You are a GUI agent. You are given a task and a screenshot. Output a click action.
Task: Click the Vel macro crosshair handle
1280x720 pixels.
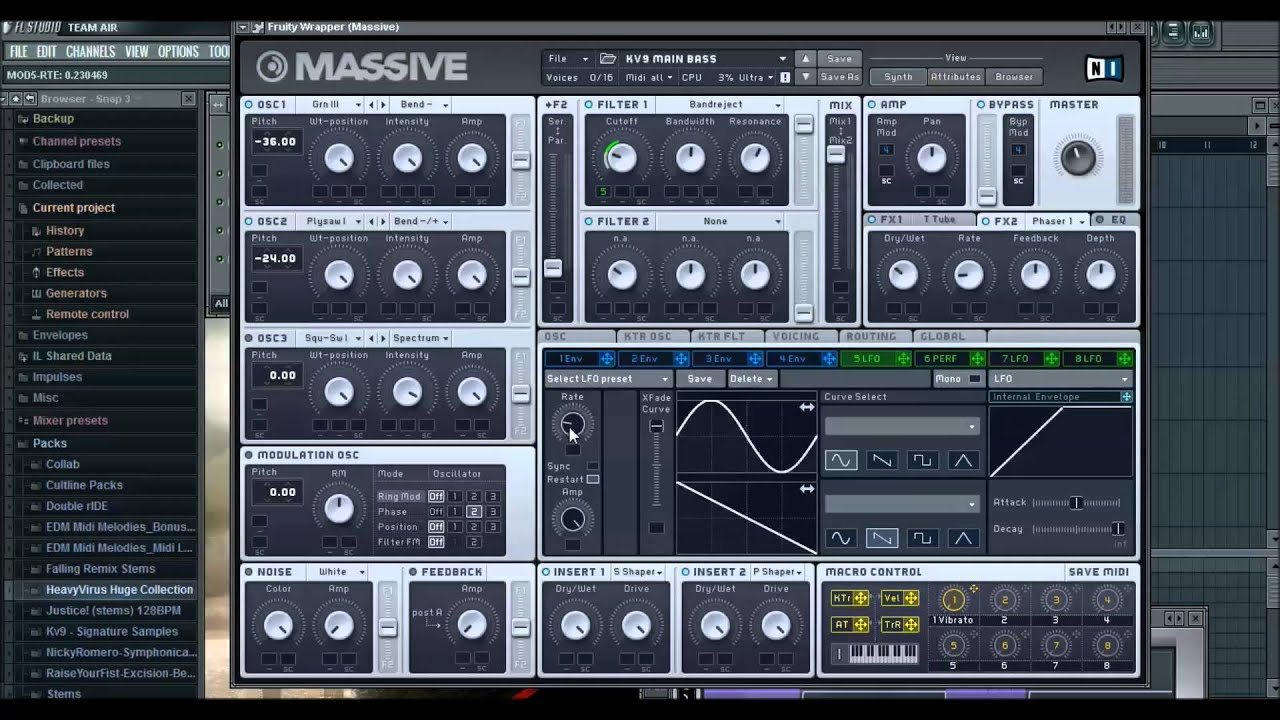[911, 598]
